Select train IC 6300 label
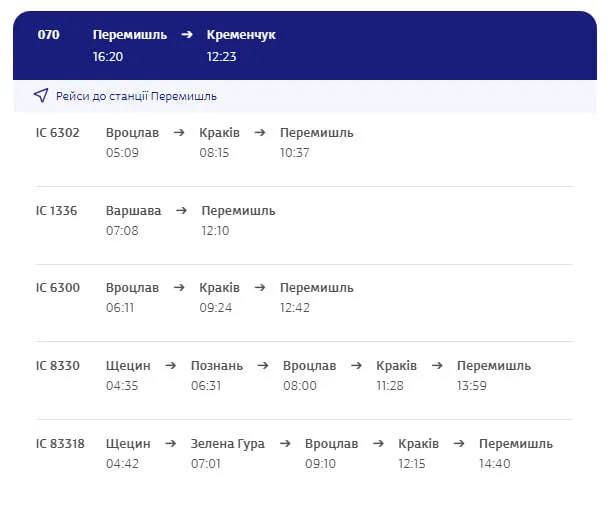Image resolution: width=613 pixels, height=505 pixels. point(57,288)
